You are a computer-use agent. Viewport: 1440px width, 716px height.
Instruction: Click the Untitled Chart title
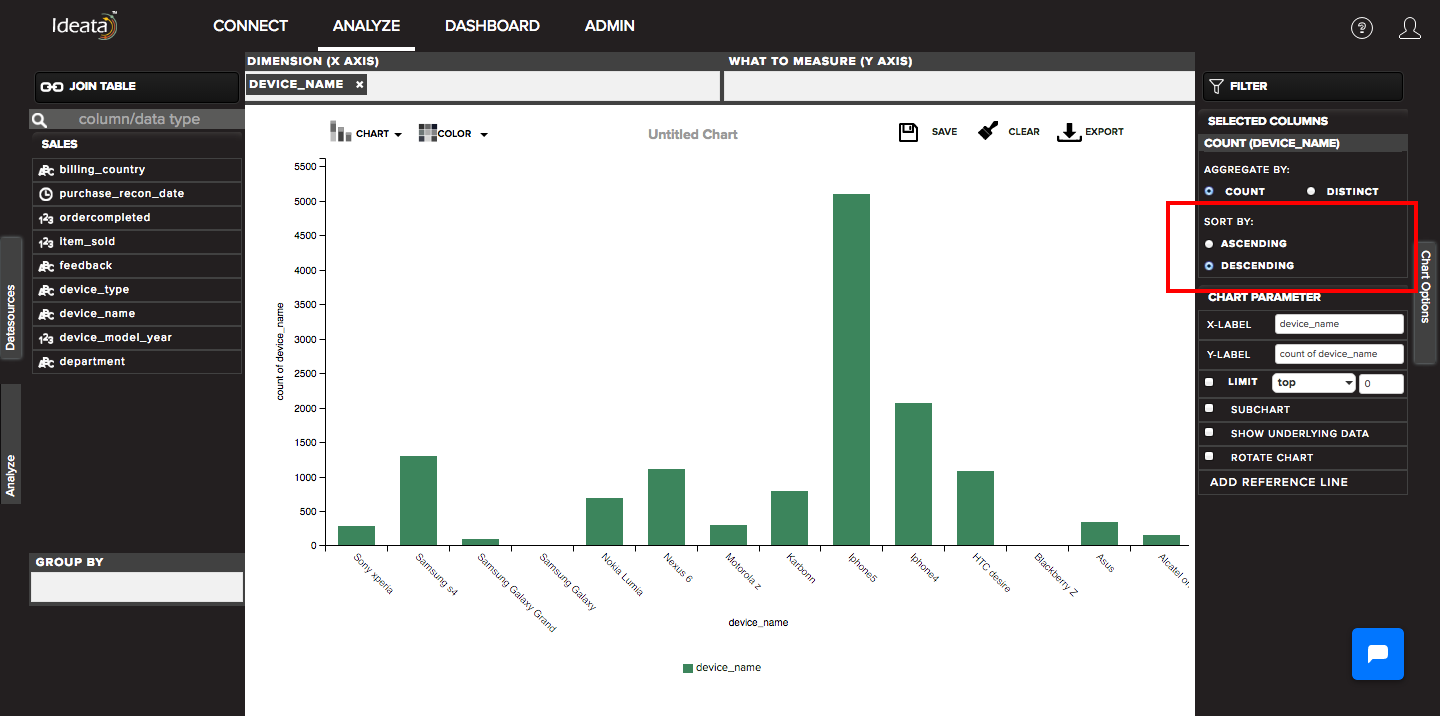pos(693,134)
